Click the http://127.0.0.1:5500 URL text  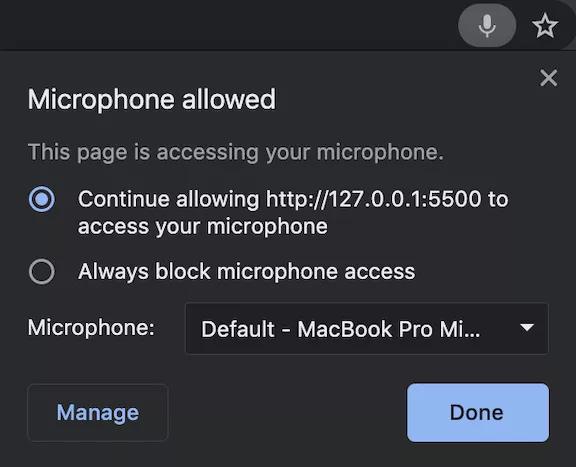pos(374,199)
